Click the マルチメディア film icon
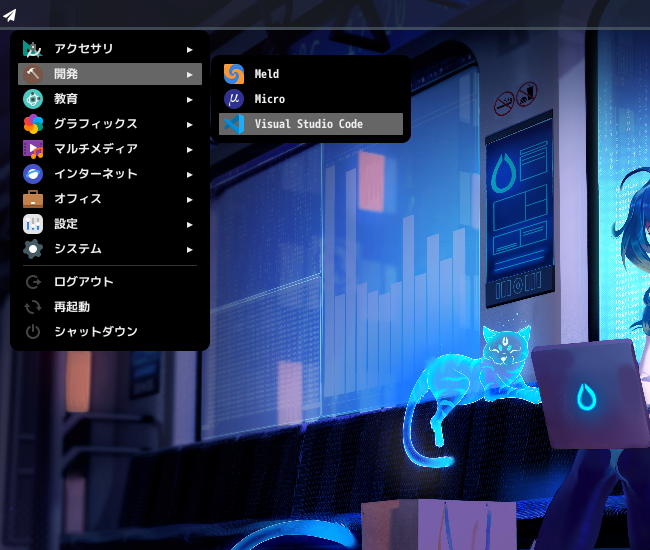The image size is (650, 550). point(33,149)
